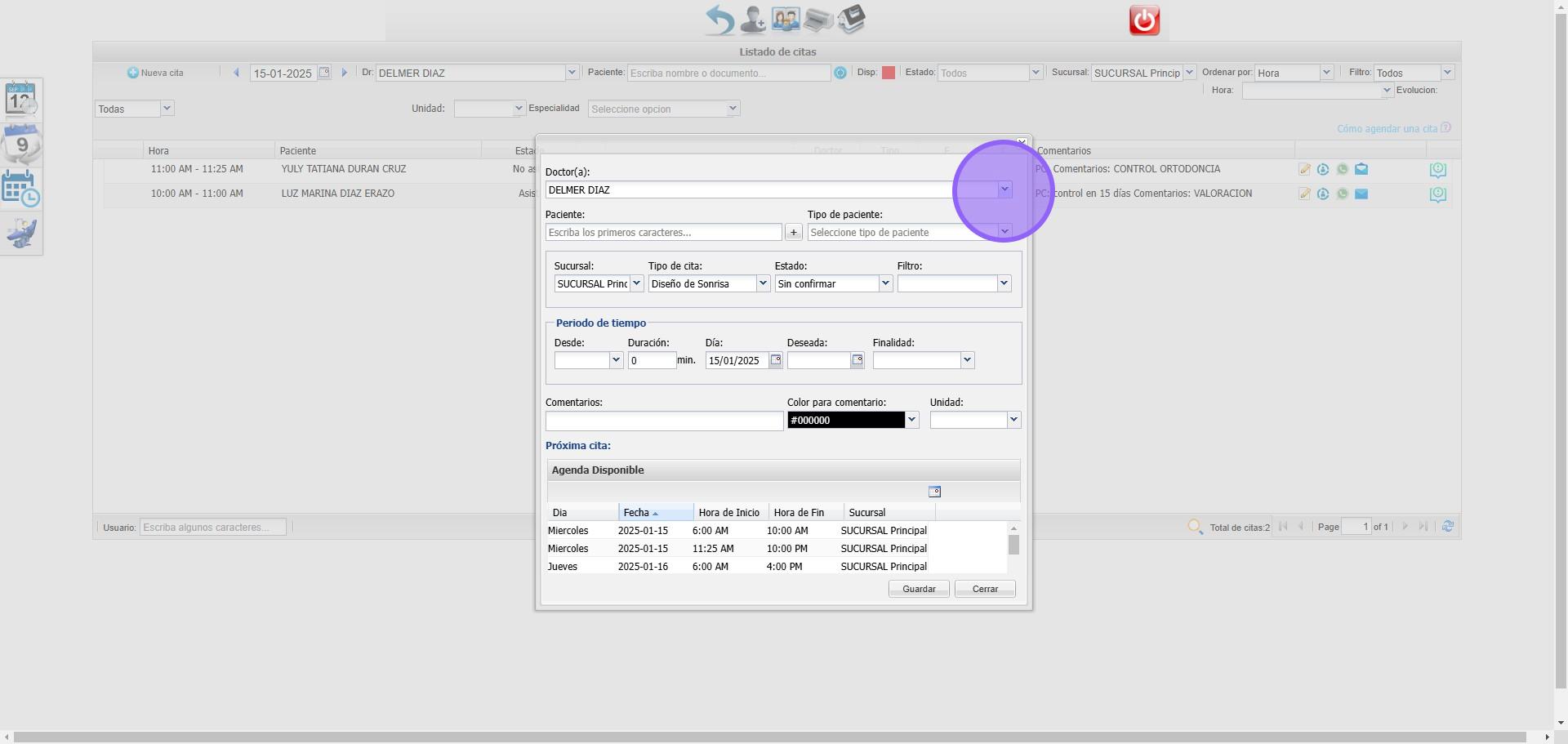Expand the Doctor(a) dropdown
This screenshot has width=1568, height=744.
1004,189
